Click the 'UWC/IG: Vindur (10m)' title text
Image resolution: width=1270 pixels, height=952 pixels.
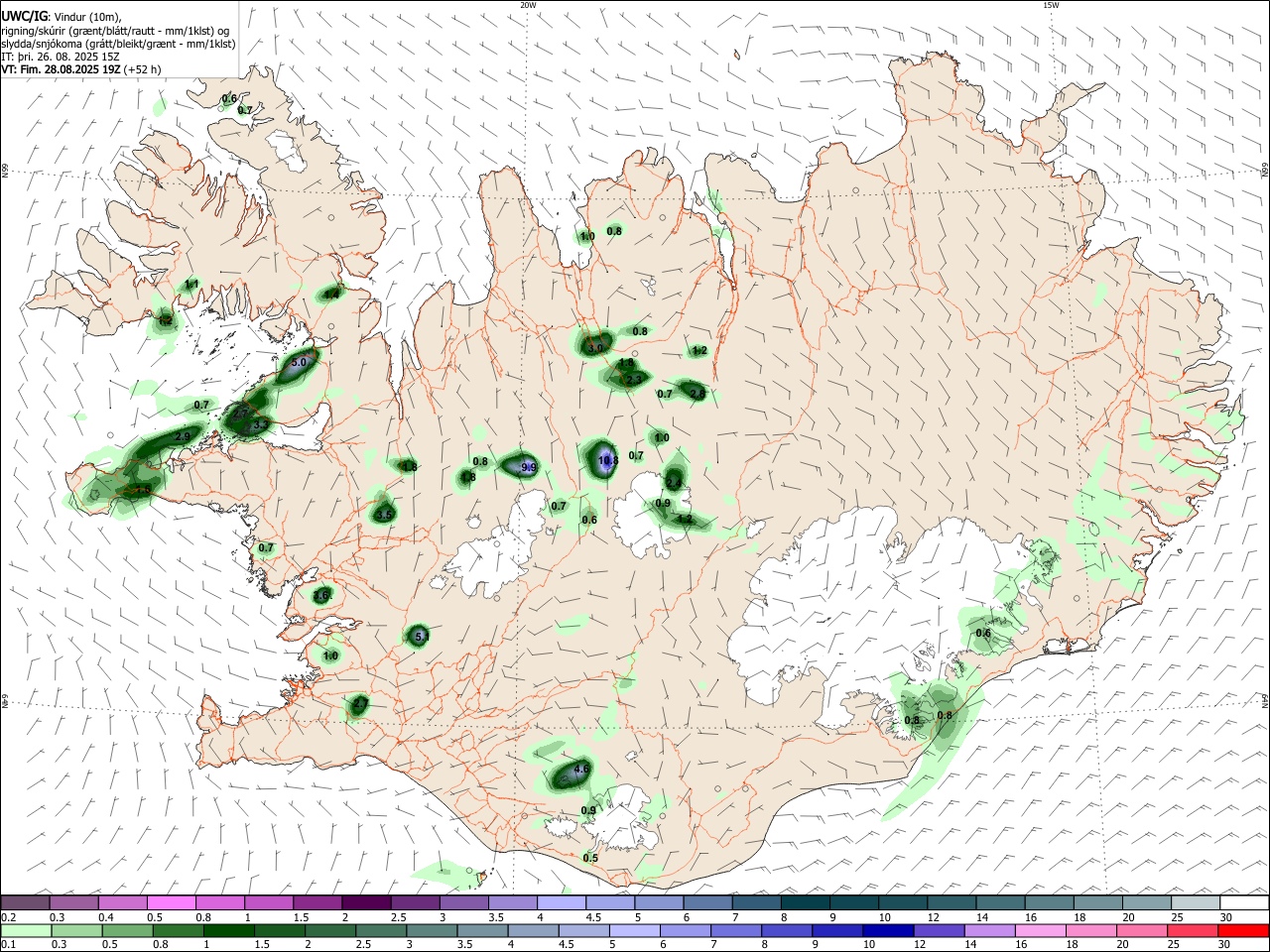coord(61,17)
